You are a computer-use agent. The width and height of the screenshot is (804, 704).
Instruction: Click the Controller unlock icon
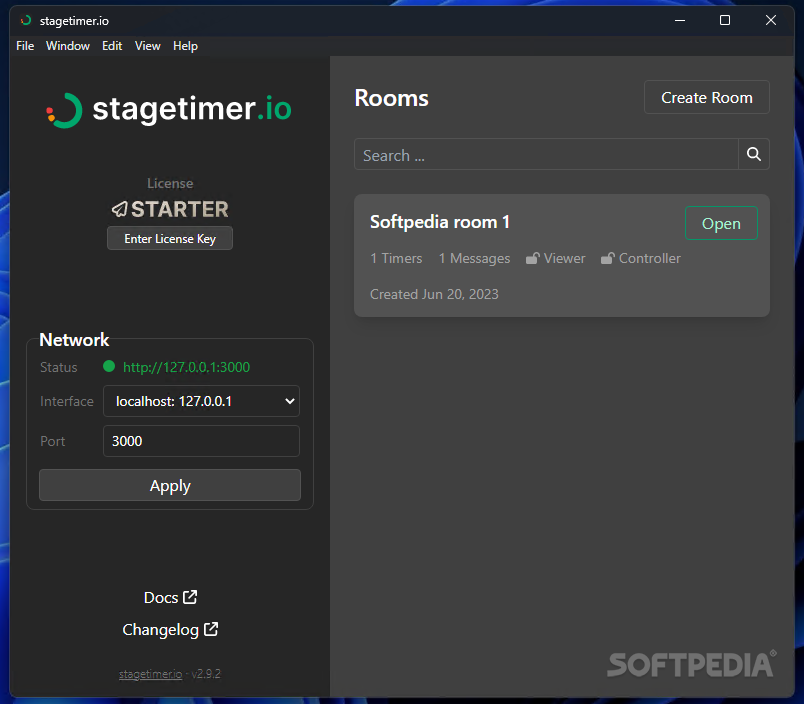click(x=607, y=258)
